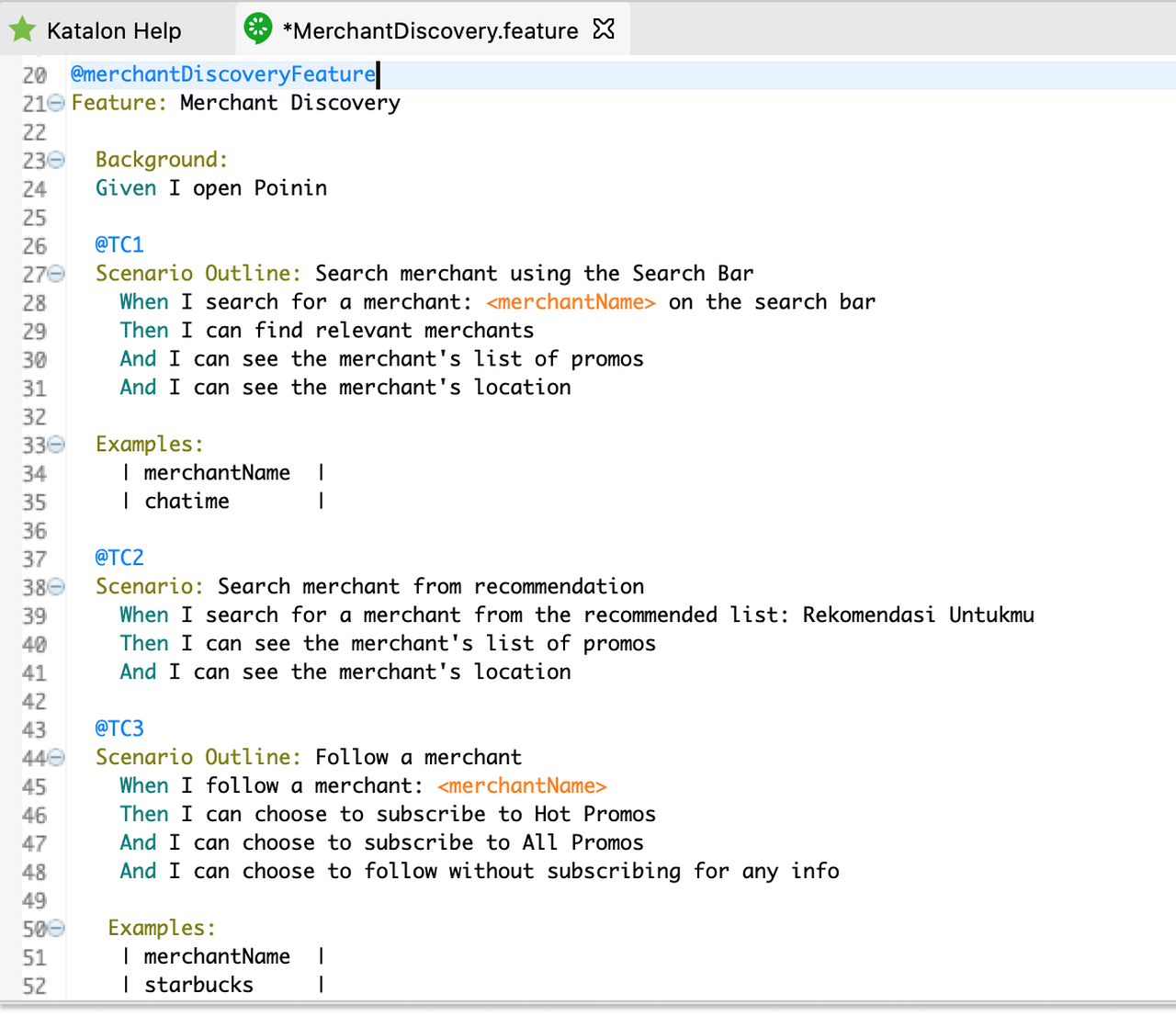Click the merchantName header on line 34
Viewport: 1176px width, 1016px height.
[217, 473]
